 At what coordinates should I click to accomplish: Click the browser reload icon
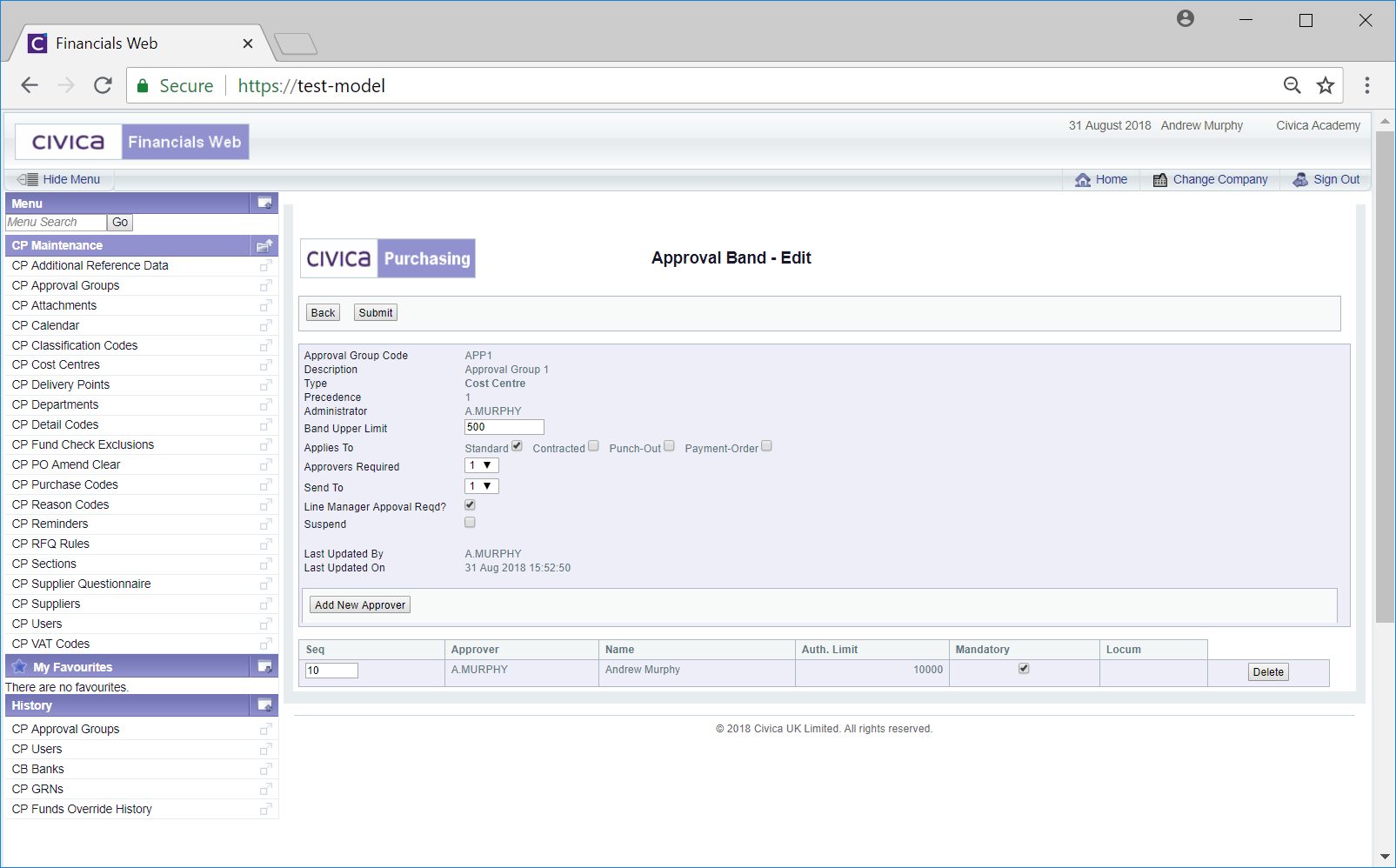coord(103,85)
